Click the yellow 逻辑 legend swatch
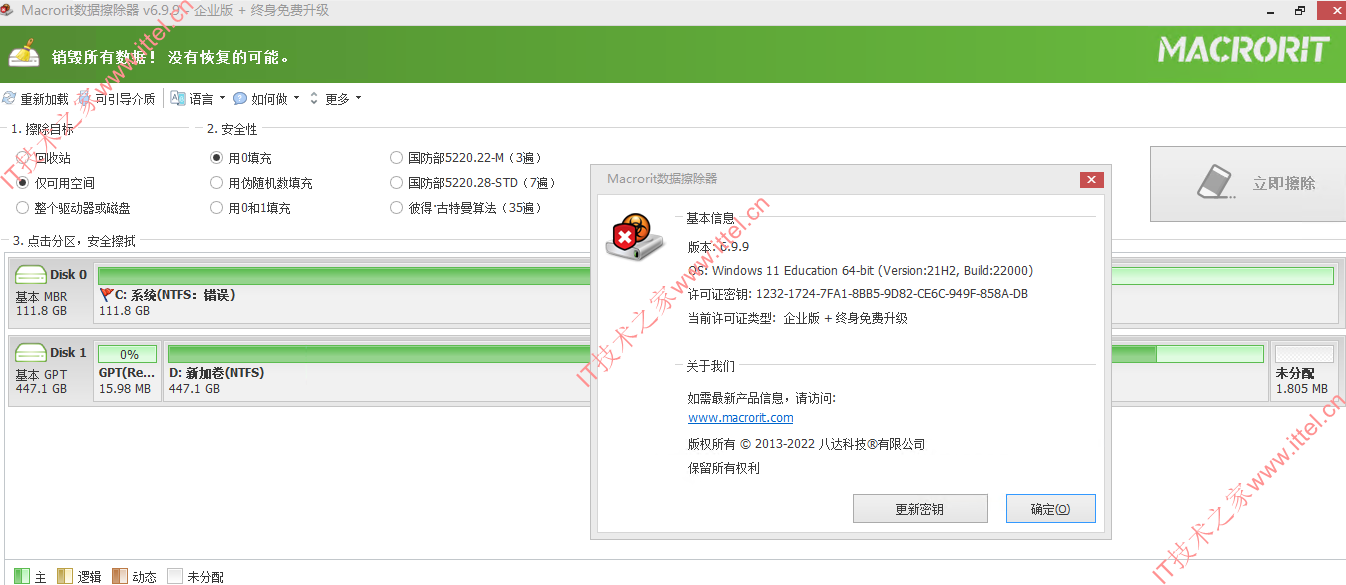 tap(65, 576)
